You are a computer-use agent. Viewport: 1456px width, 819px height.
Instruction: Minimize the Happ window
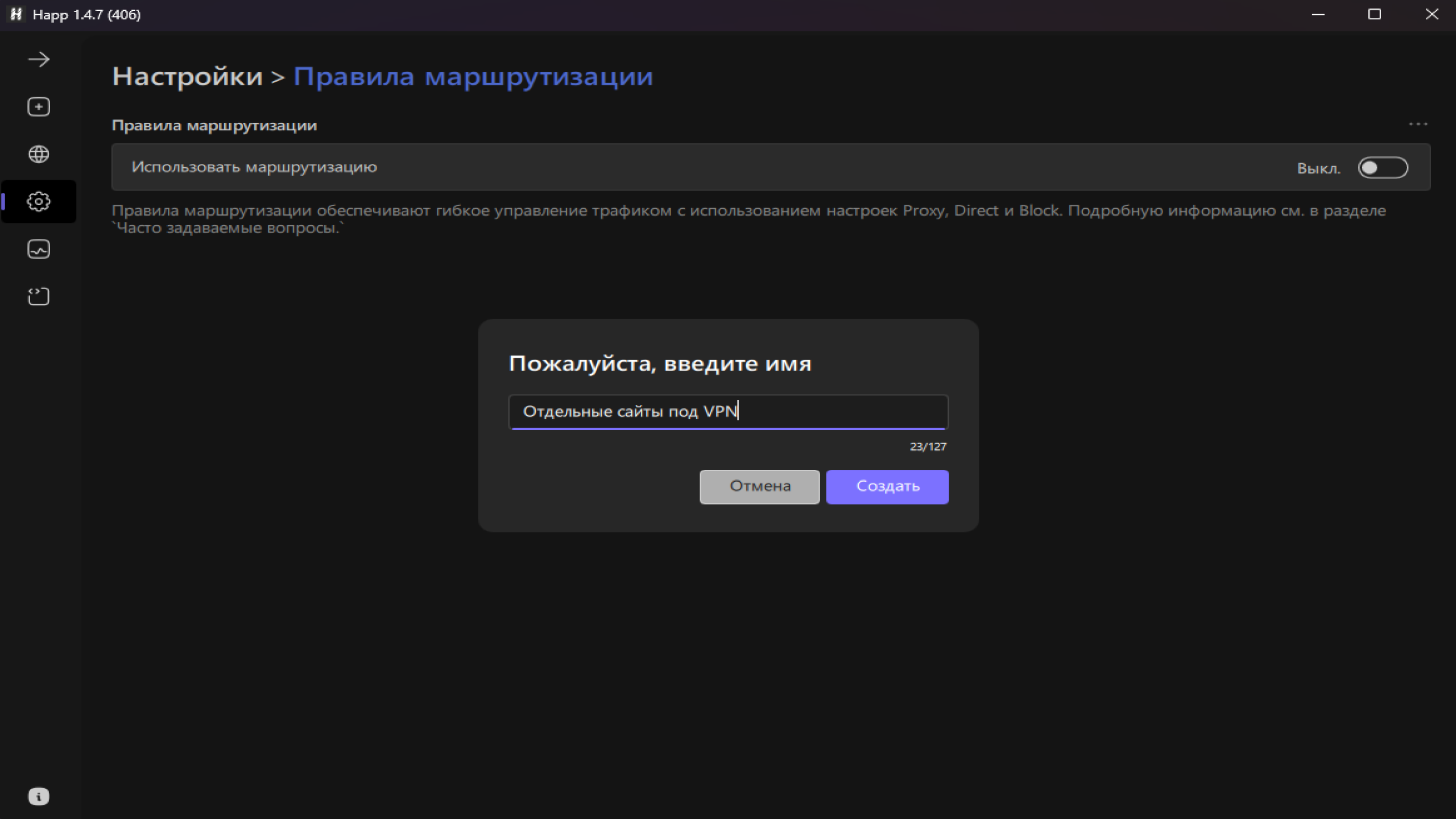pos(1318,15)
